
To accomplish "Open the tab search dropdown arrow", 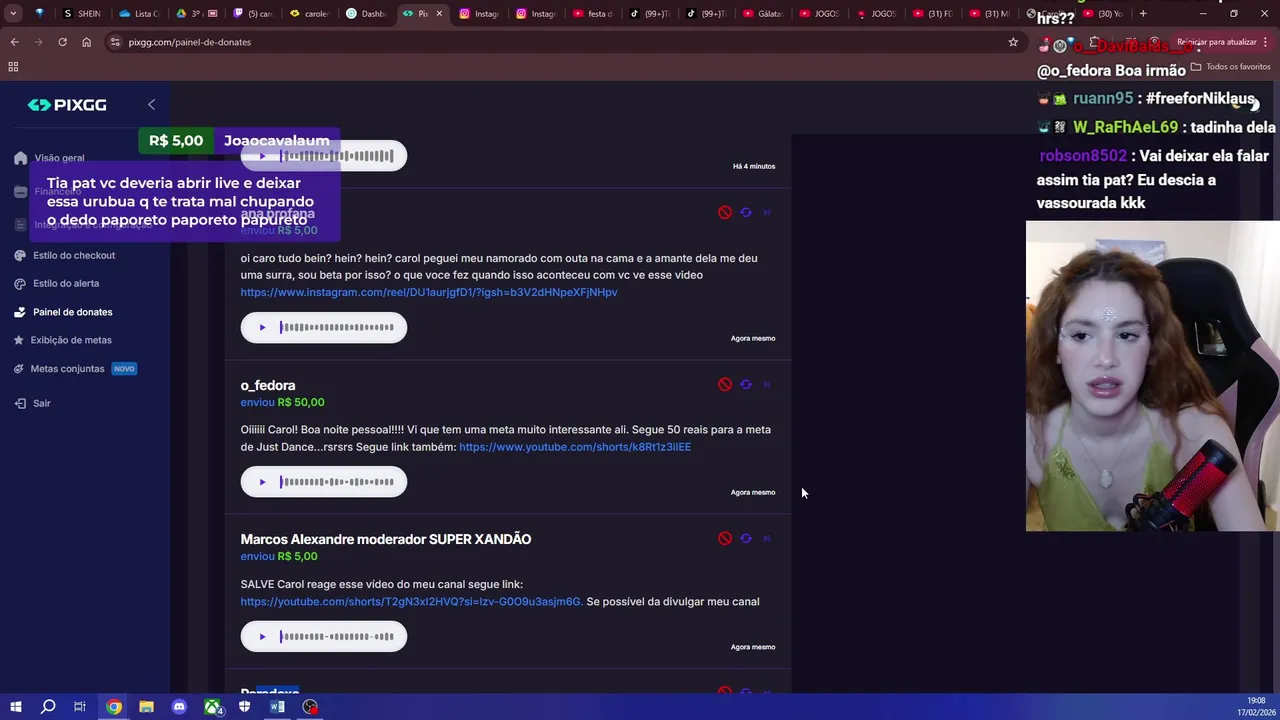I will pyautogui.click(x=13, y=14).
